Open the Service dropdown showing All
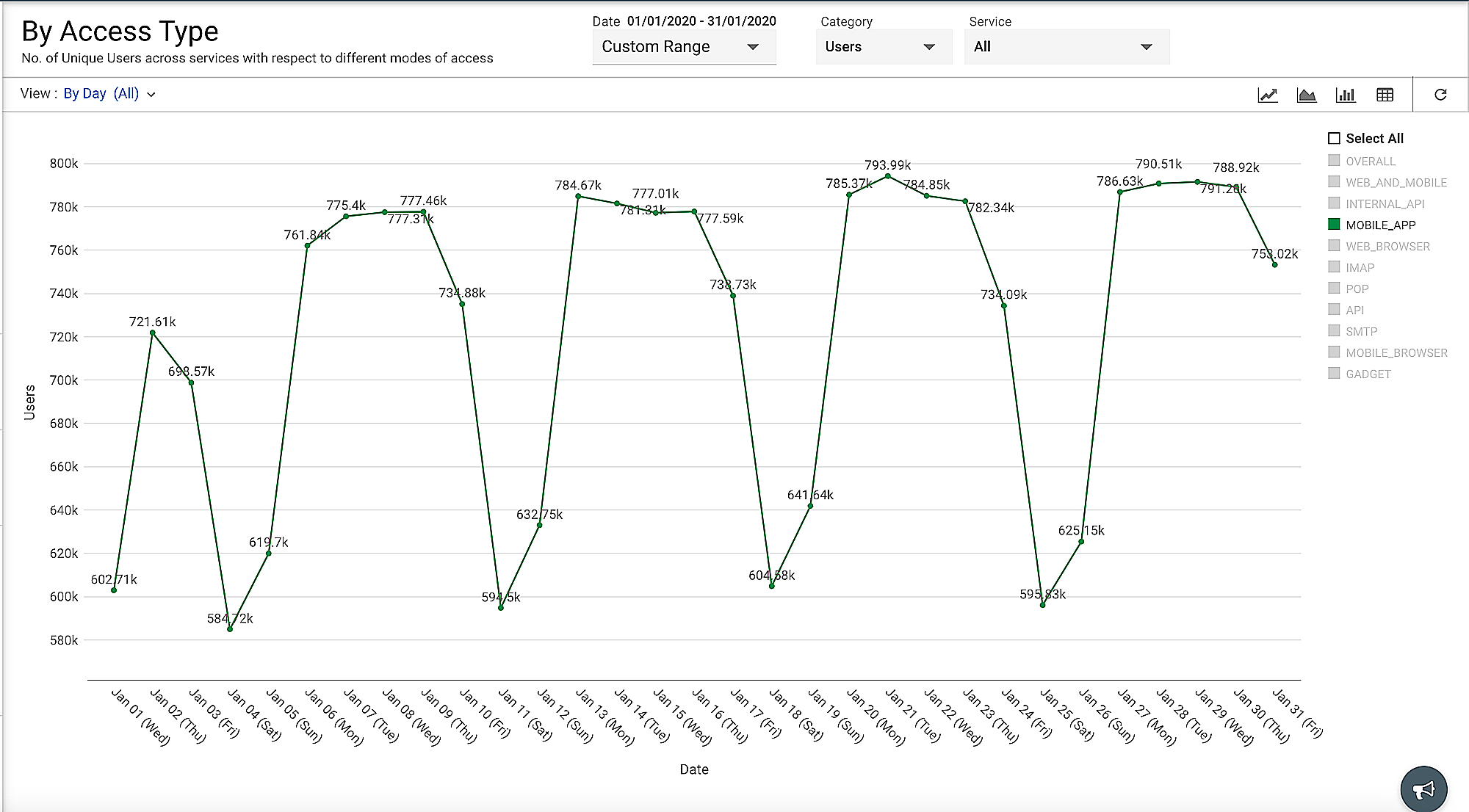Image resolution: width=1469 pixels, height=812 pixels. click(1066, 46)
